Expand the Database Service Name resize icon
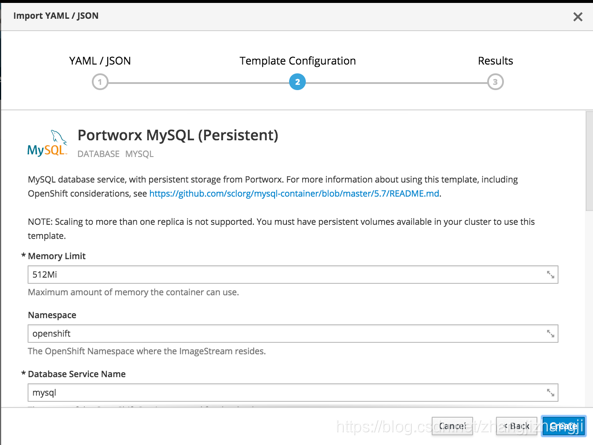 (550, 392)
